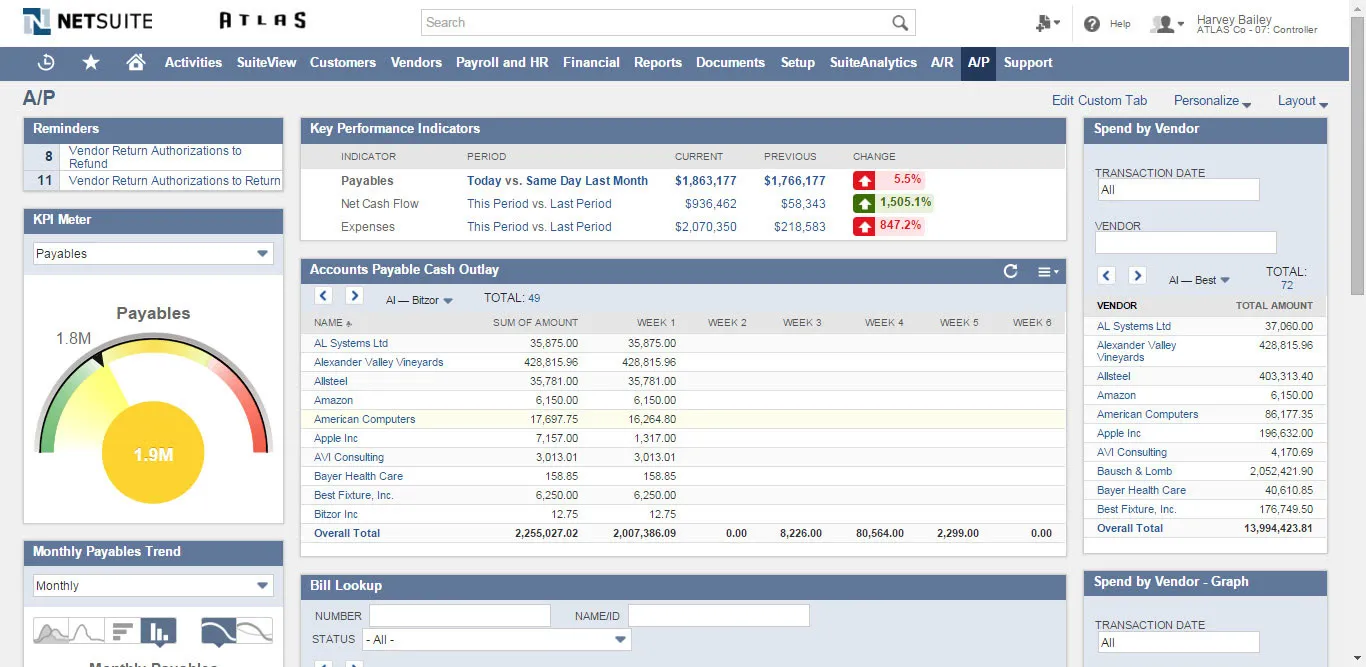Image resolution: width=1366 pixels, height=667 pixels.
Task: Select the bar chart style for Monthly Payables
Action: tap(159, 630)
